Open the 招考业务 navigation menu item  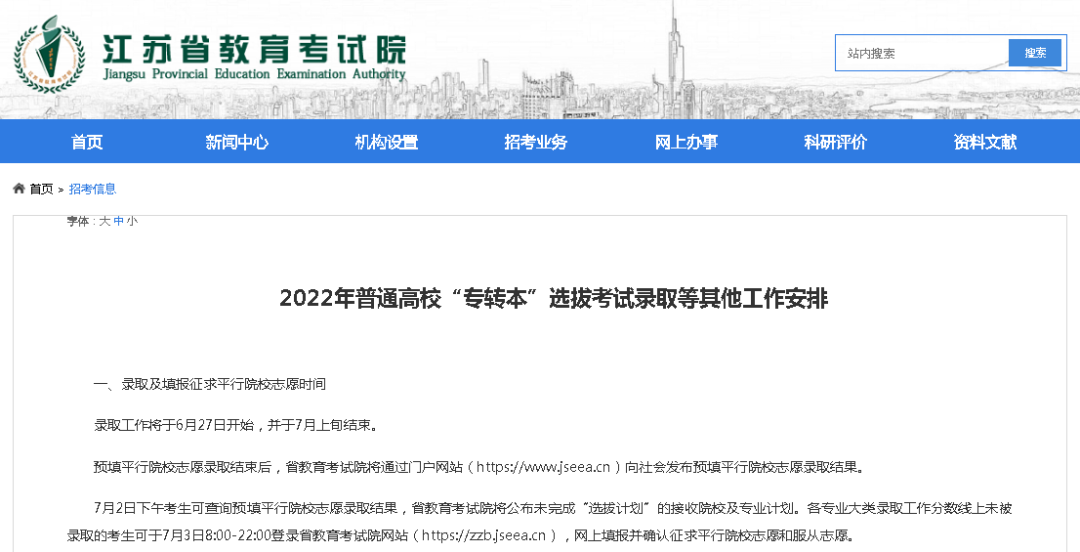536,142
